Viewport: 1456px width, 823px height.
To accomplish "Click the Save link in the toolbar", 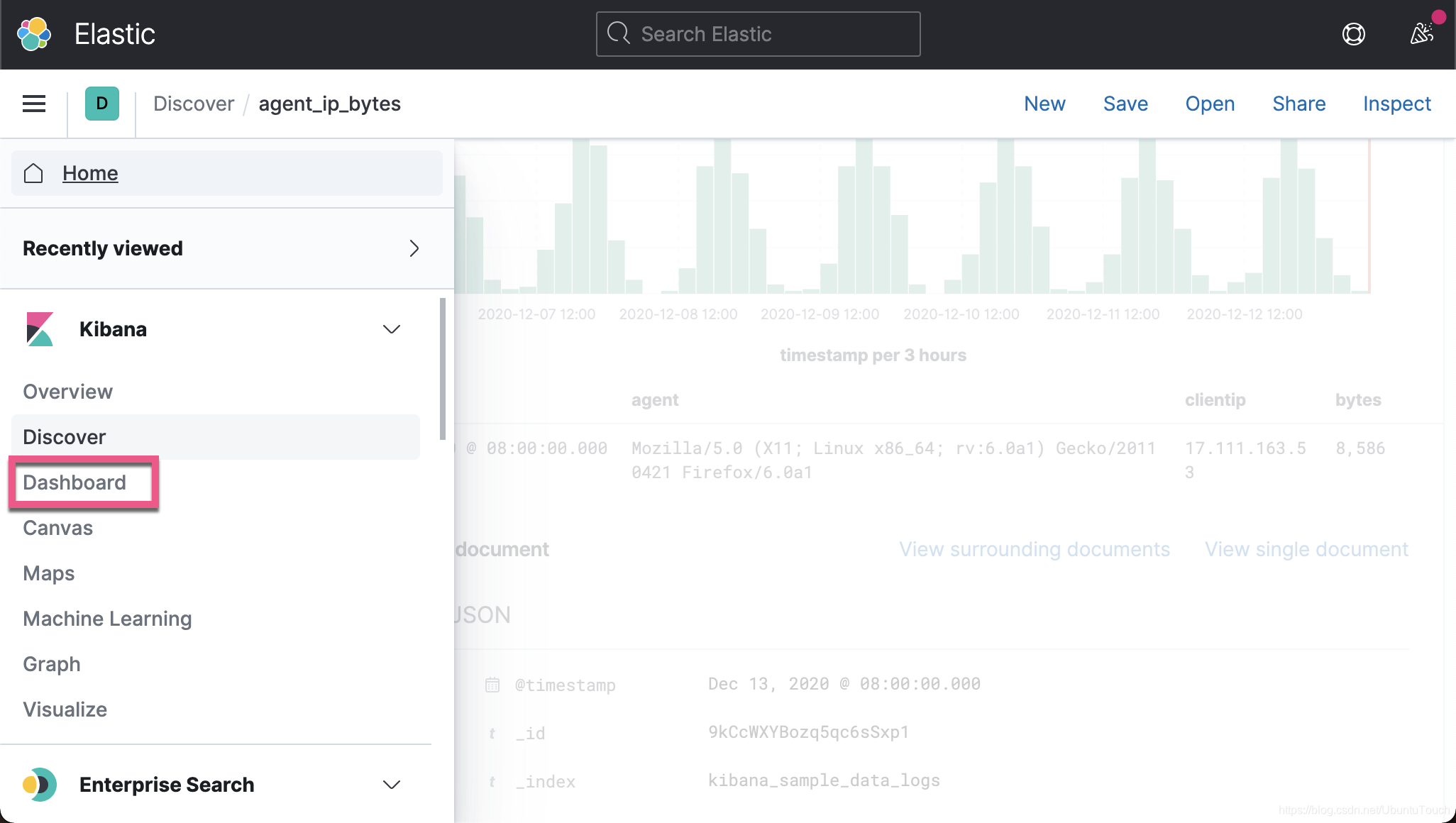I will [x=1125, y=104].
